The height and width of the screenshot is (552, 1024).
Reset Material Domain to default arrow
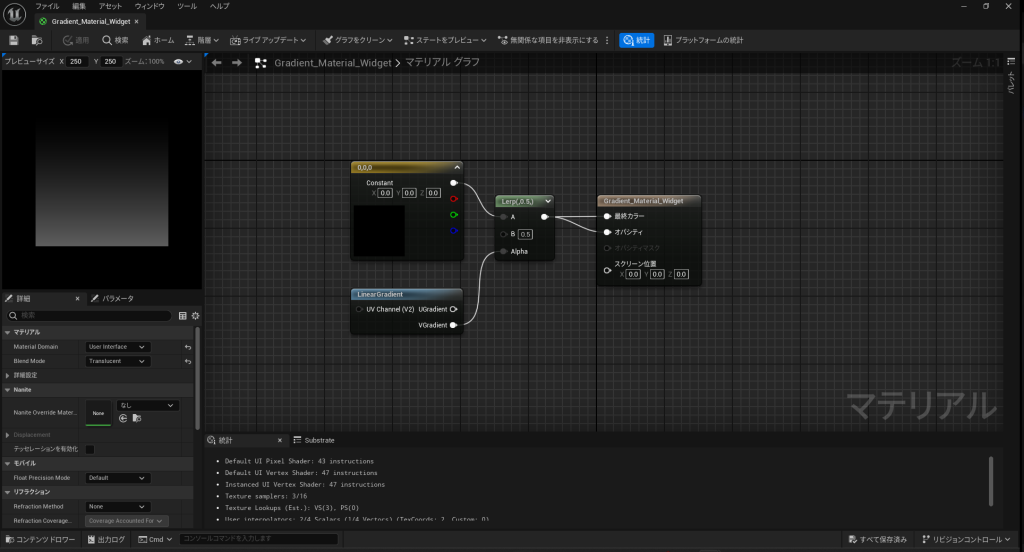point(187,347)
